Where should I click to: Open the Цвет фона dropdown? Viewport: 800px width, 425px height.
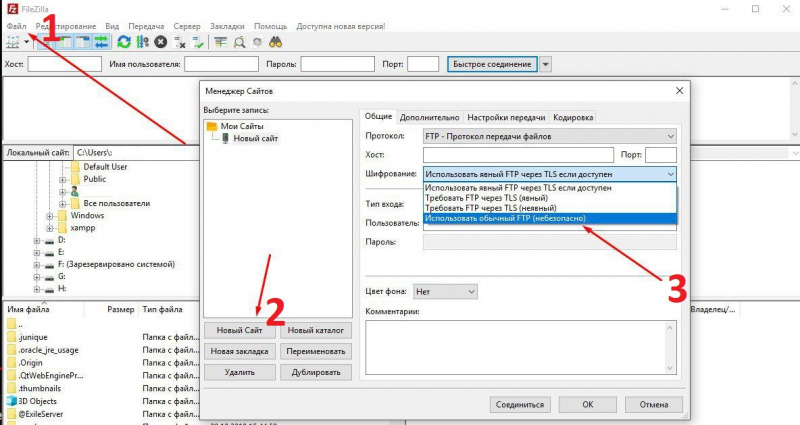tap(445, 292)
